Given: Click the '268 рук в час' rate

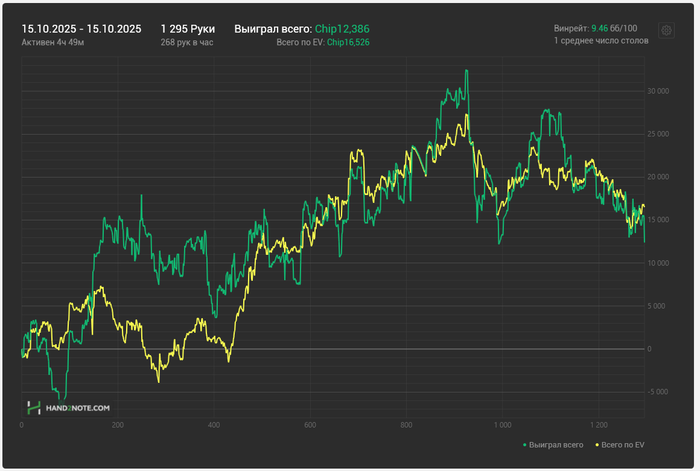Looking at the screenshot, I should pos(187,42).
